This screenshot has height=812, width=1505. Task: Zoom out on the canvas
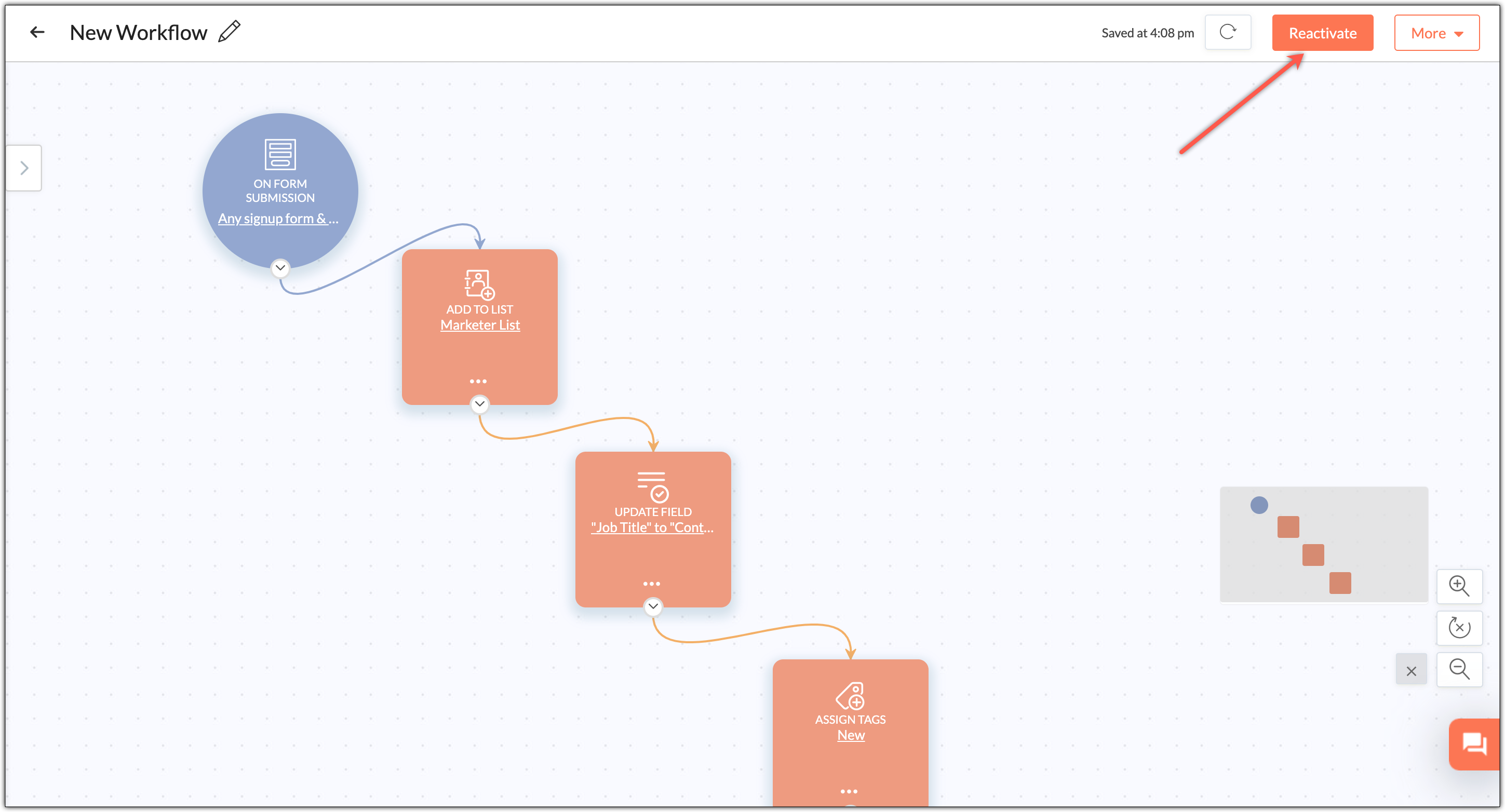(1459, 669)
